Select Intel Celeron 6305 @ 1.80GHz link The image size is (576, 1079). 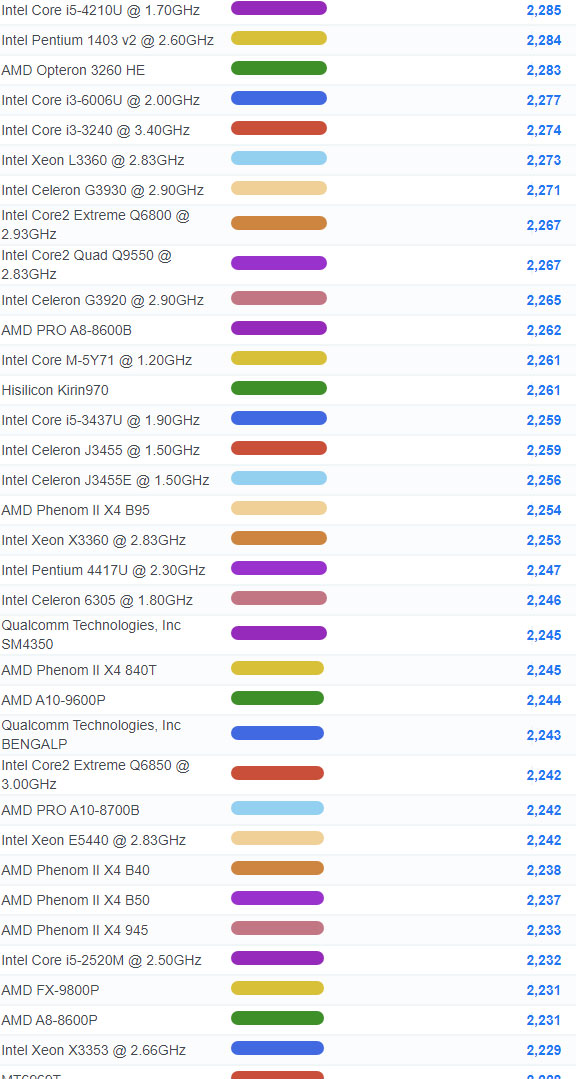point(97,600)
